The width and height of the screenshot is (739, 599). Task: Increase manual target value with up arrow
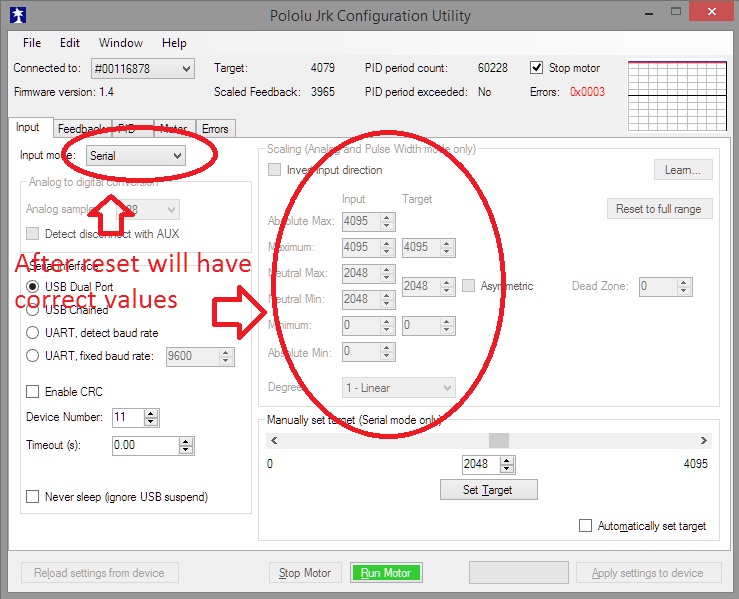point(507,460)
